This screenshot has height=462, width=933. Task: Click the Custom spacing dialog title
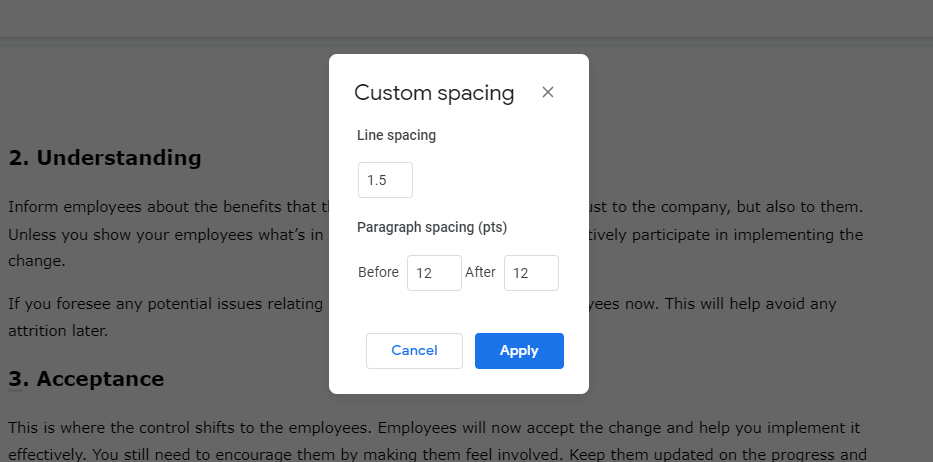434,93
